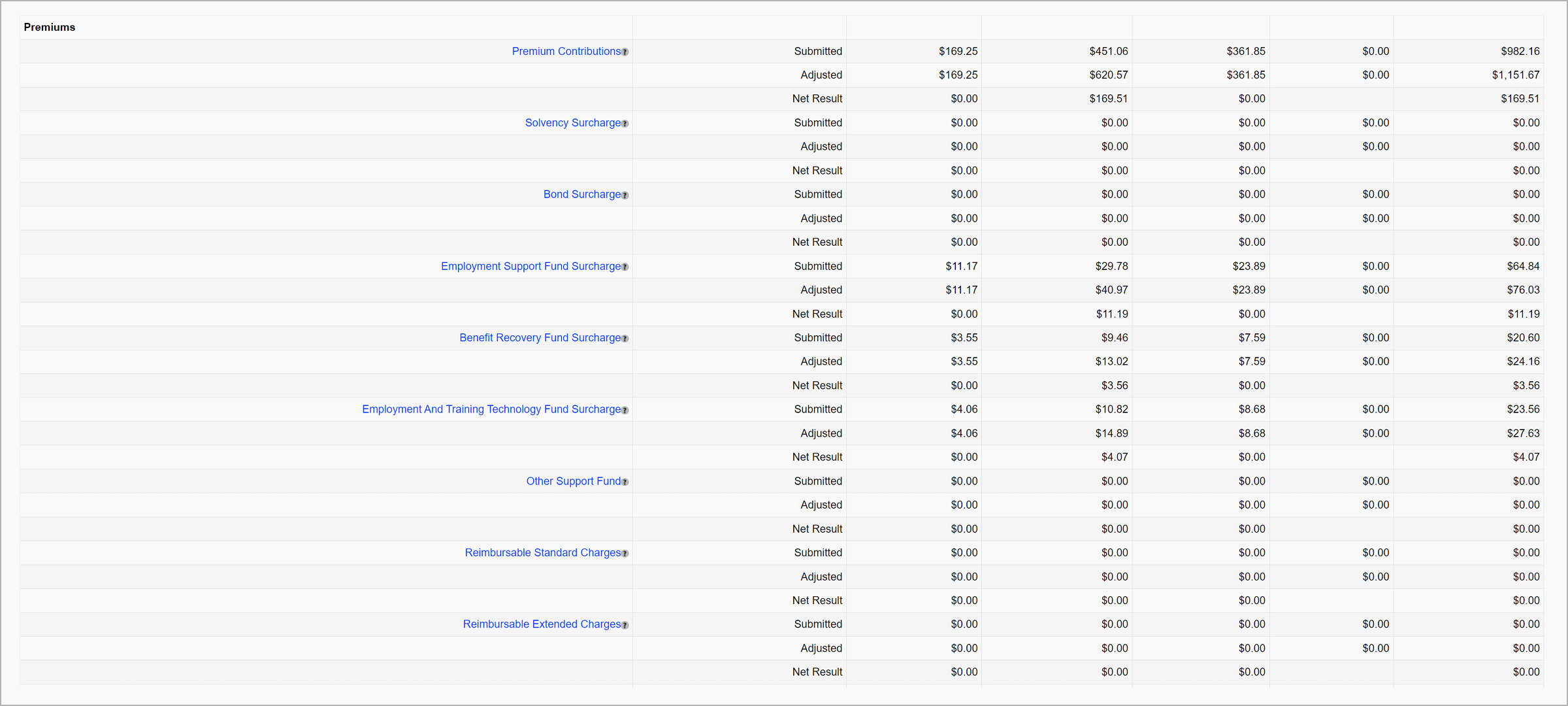Click help icon beside Premium Contributions

coord(625,52)
